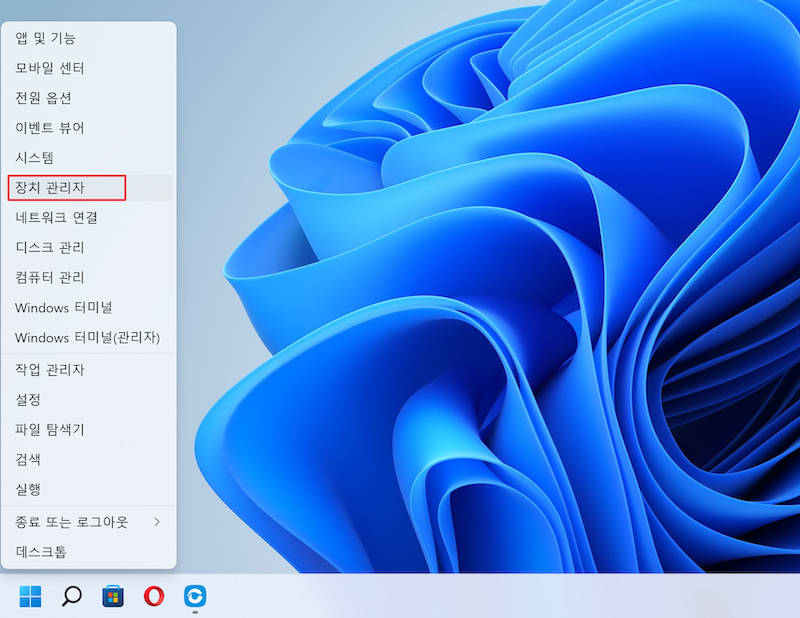
Task: Choose 데스크톱 at the menu bottom
Action: click(89, 552)
